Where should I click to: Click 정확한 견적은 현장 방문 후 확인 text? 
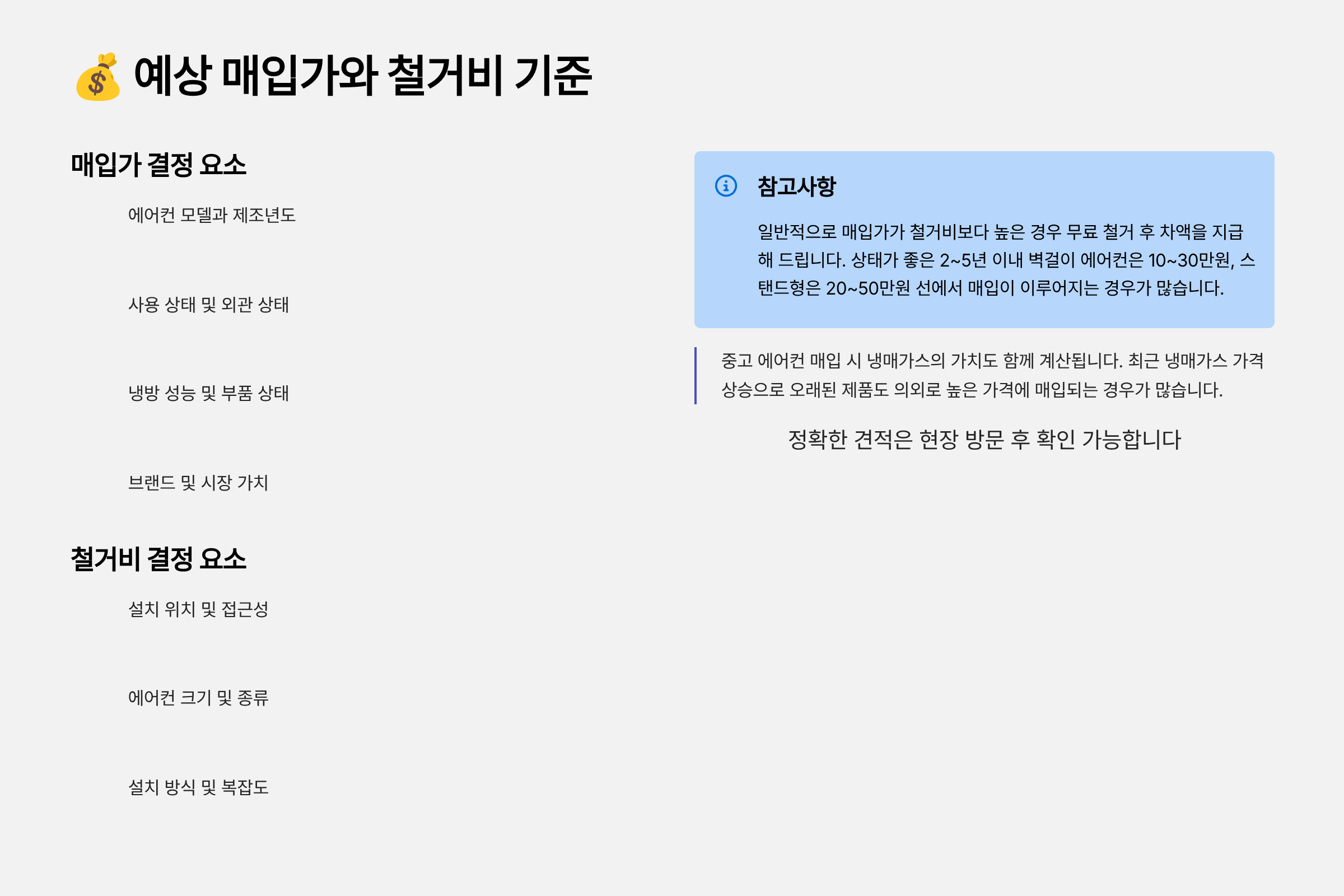click(984, 440)
